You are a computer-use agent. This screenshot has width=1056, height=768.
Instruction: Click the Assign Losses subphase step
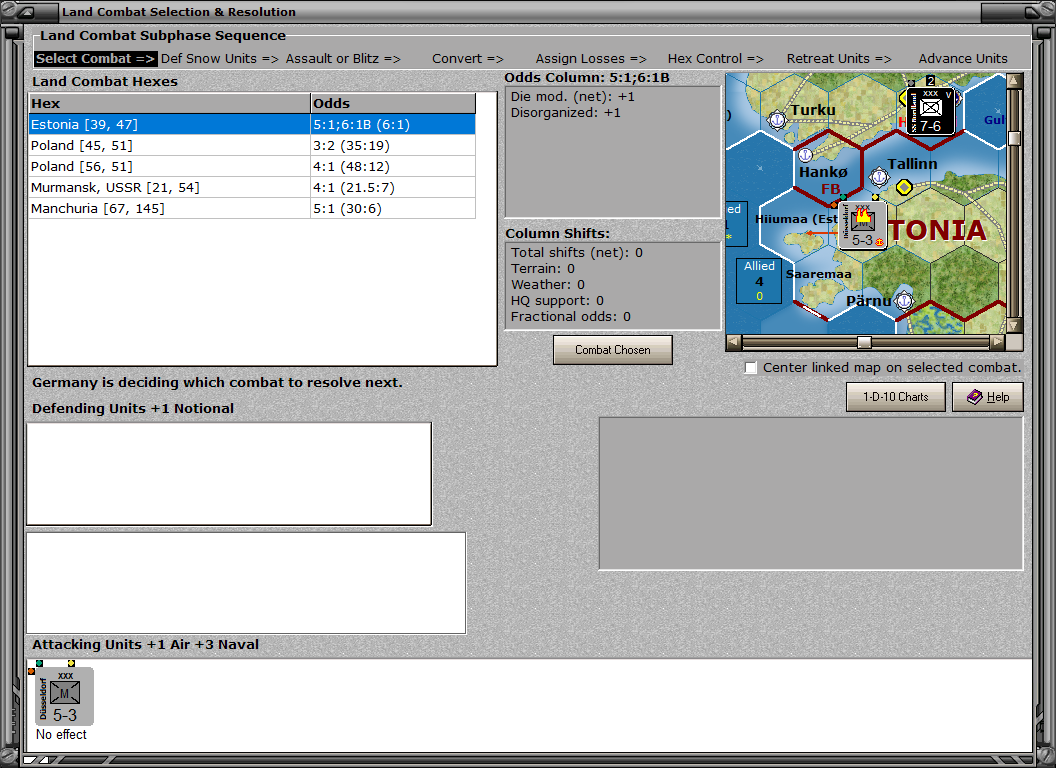pyautogui.click(x=591, y=59)
